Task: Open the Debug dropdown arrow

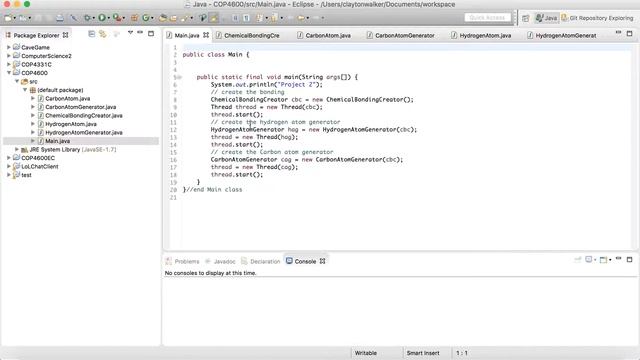Action: [x=93, y=18]
